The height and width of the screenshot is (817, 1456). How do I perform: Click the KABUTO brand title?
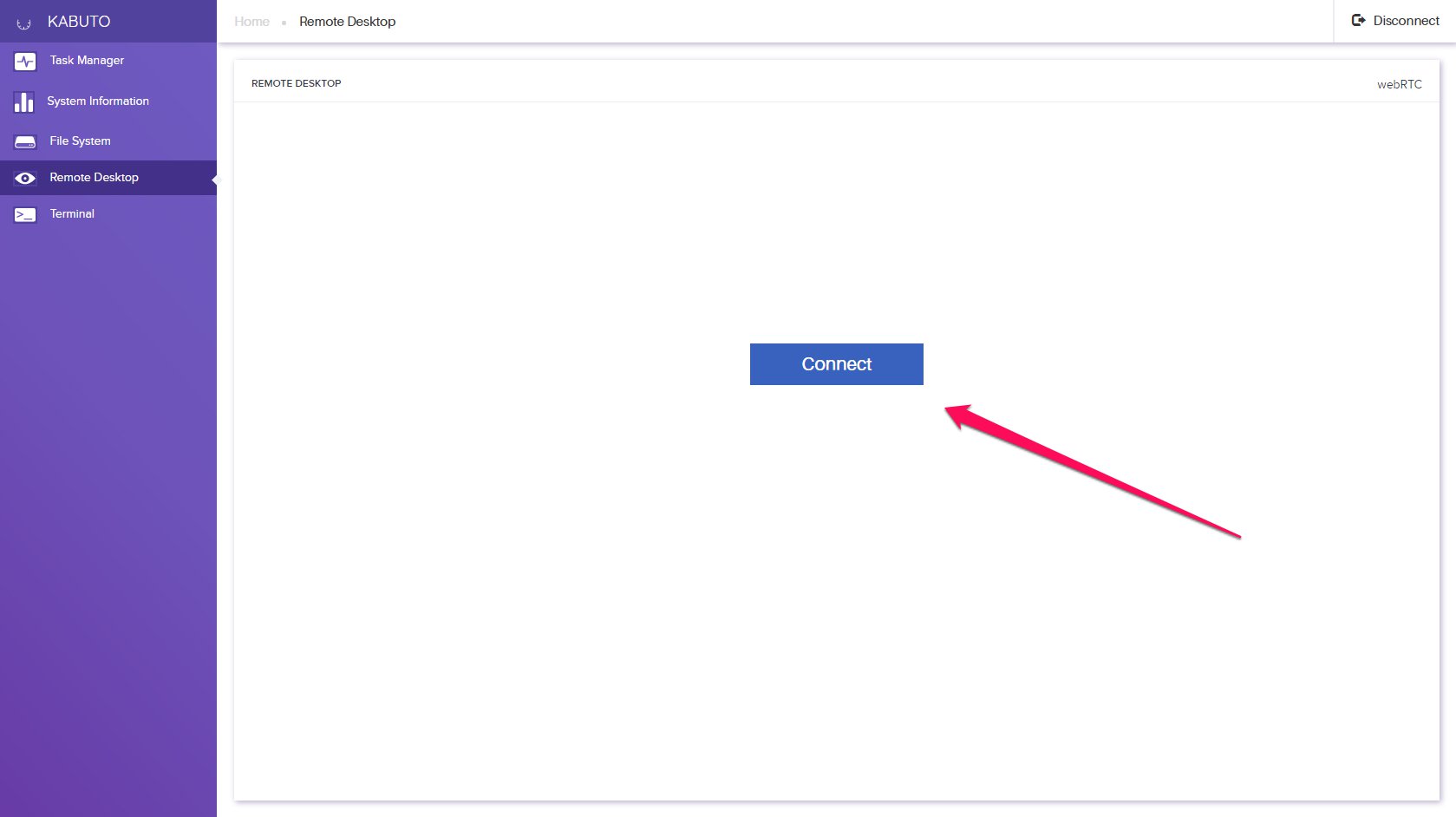tap(79, 22)
